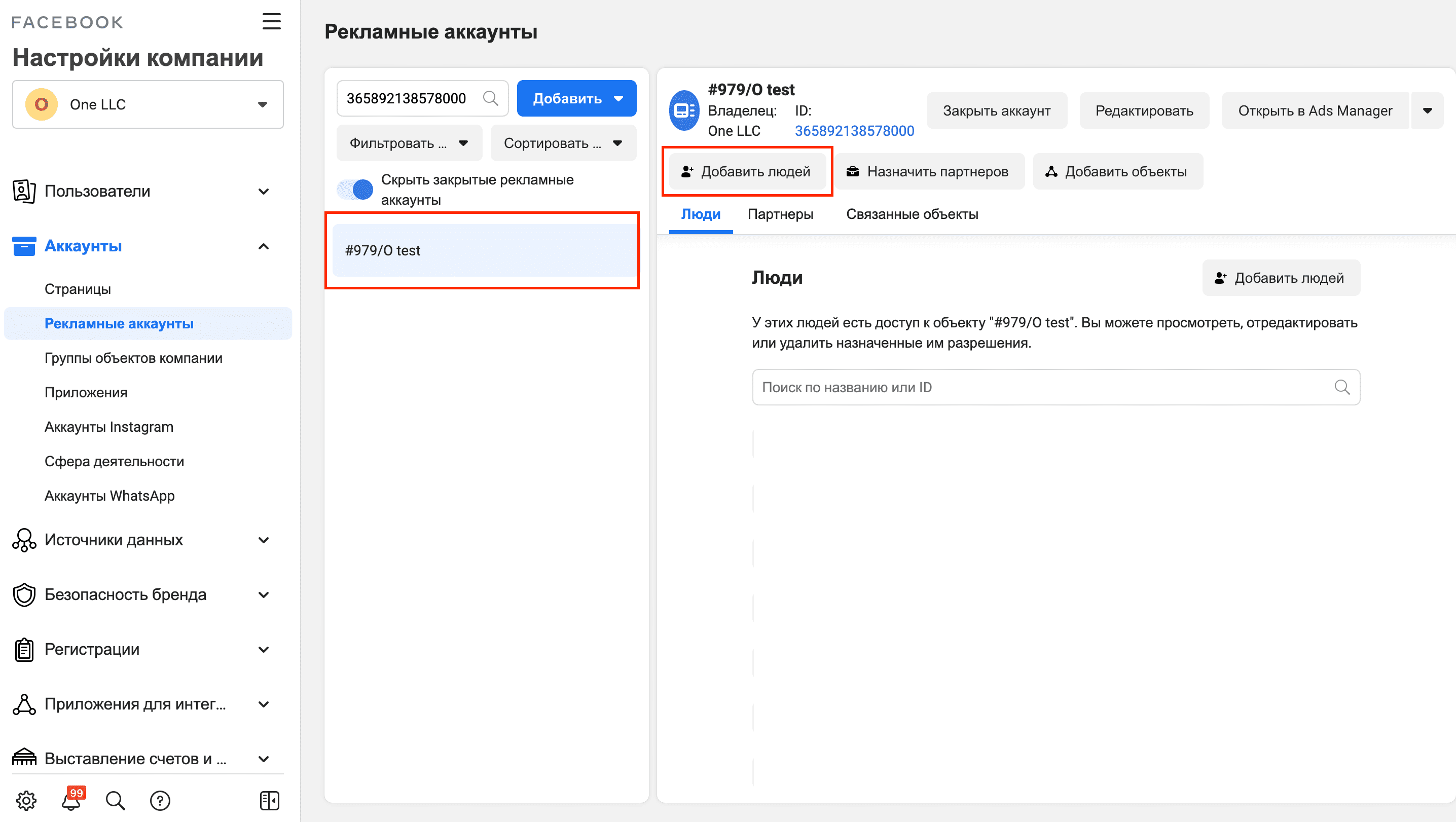Click Поиск по названию или ID field
Screen dimensions: 1456x822
(x=1056, y=387)
